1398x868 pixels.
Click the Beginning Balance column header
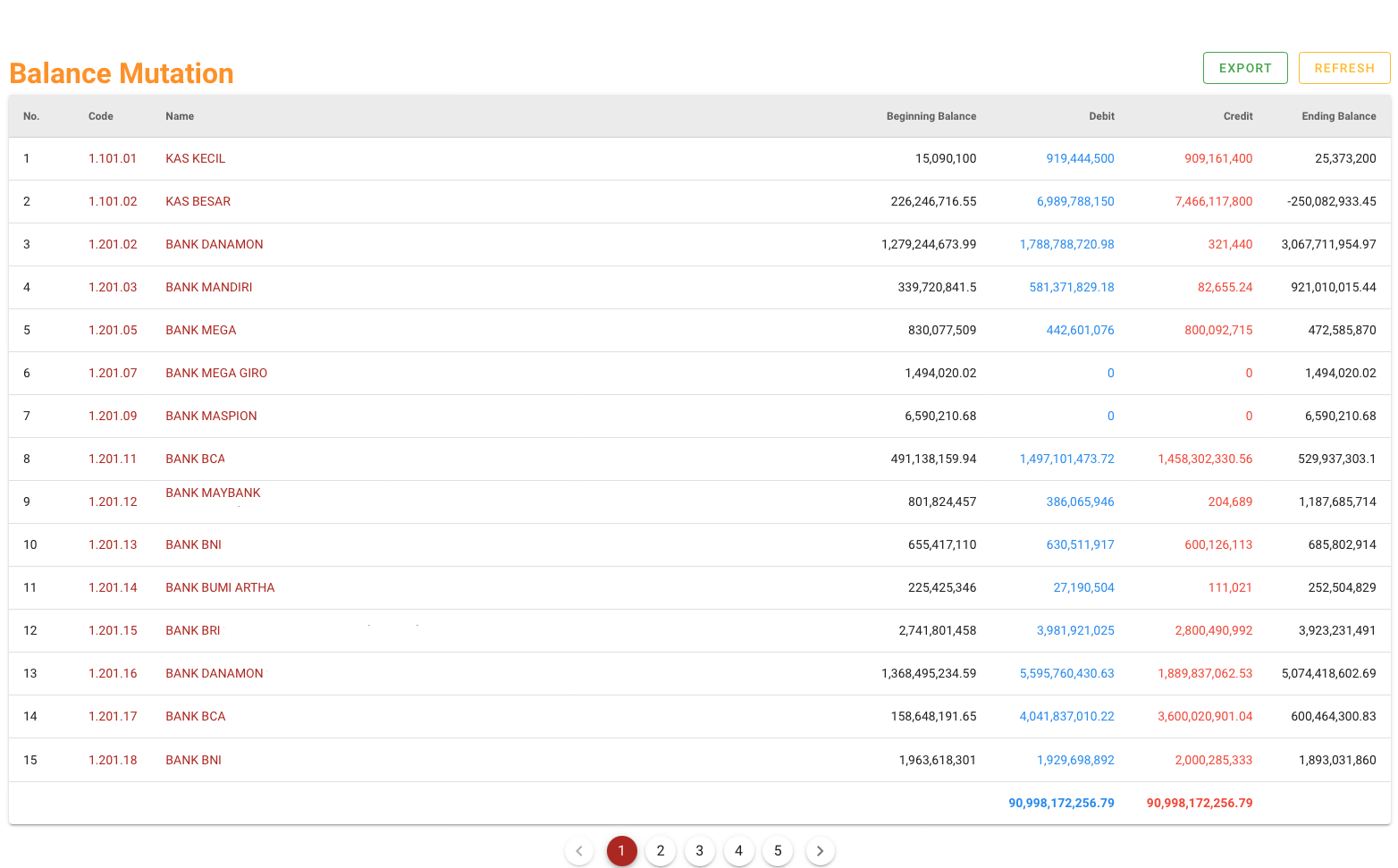931,116
